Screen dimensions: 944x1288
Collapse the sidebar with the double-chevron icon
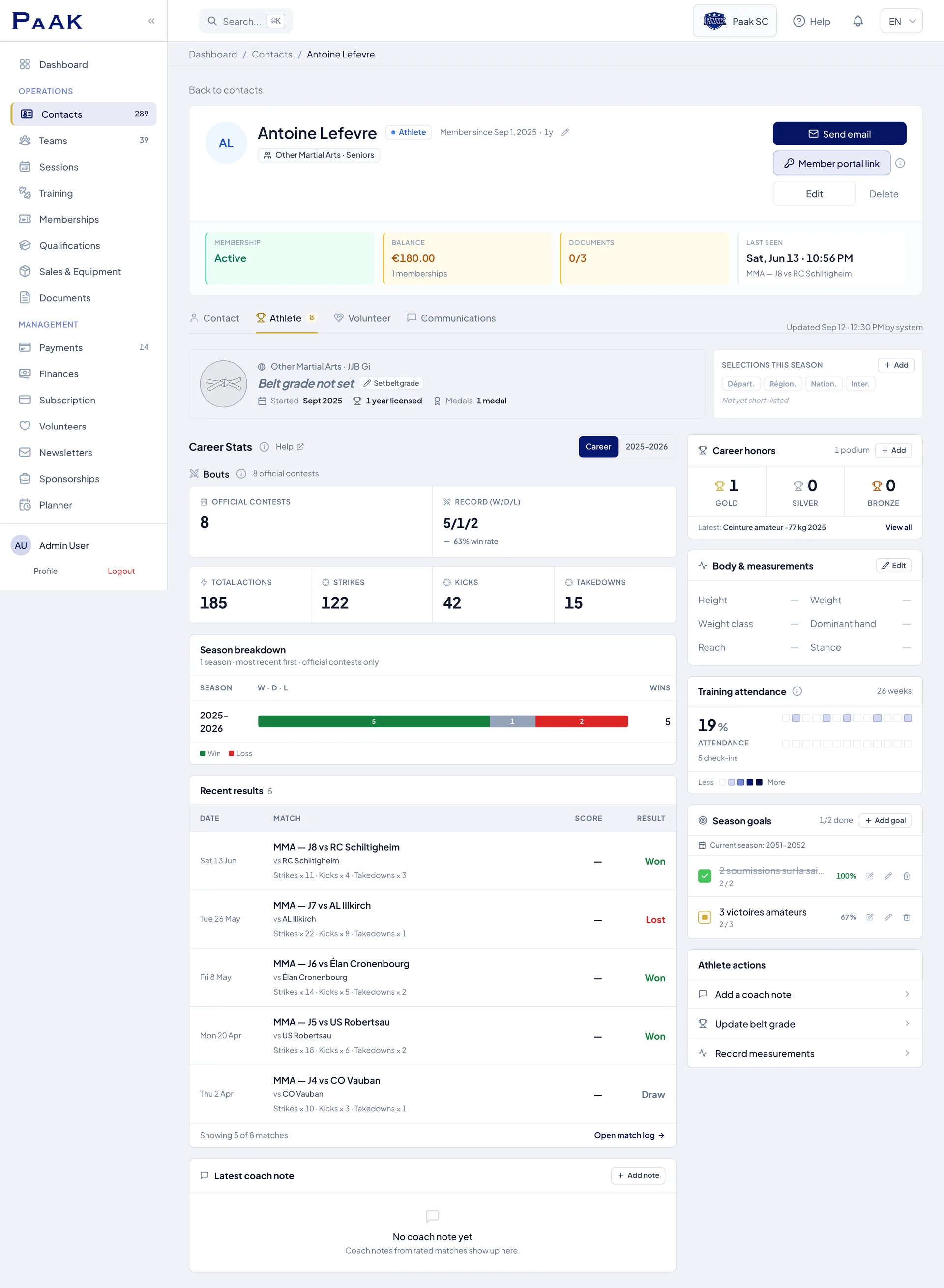(151, 21)
